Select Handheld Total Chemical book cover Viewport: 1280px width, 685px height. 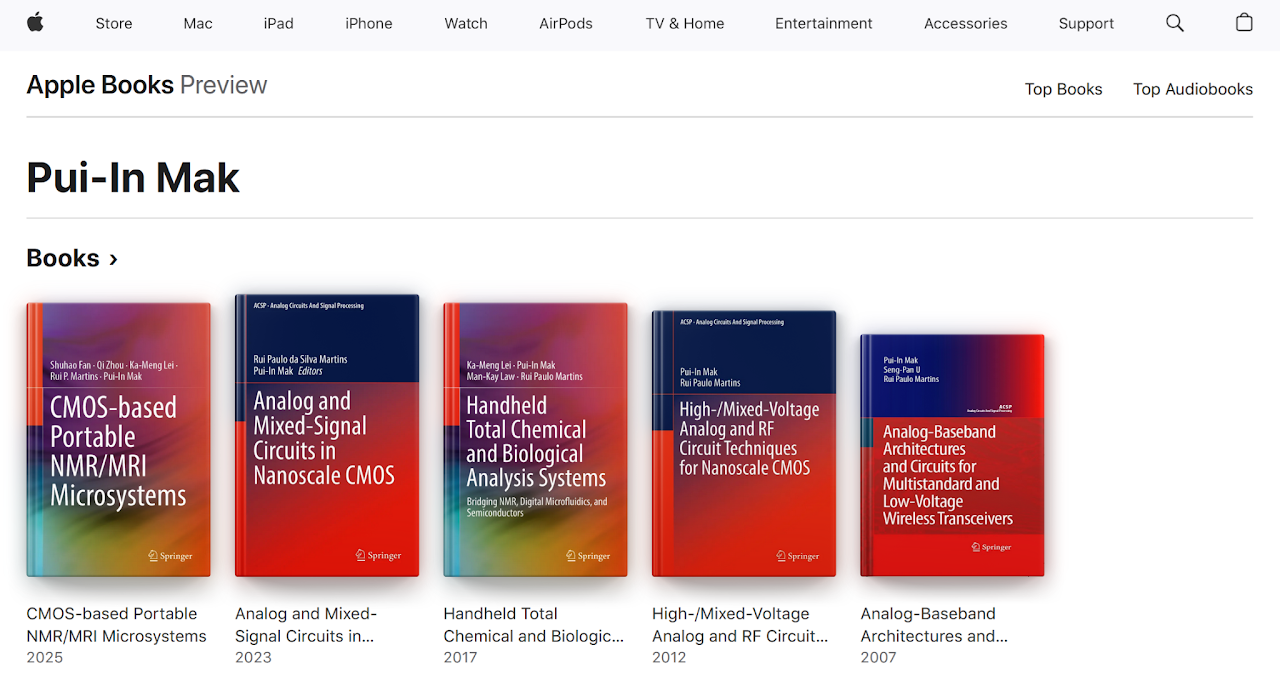point(535,440)
